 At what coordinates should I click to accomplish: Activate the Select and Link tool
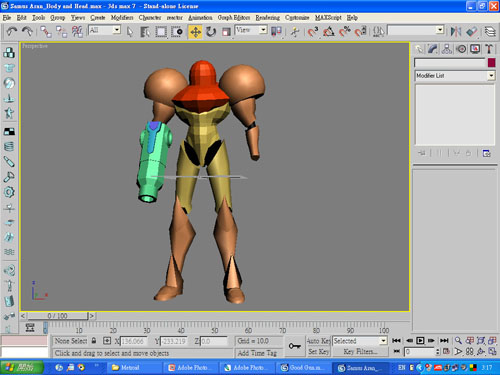click(46, 32)
